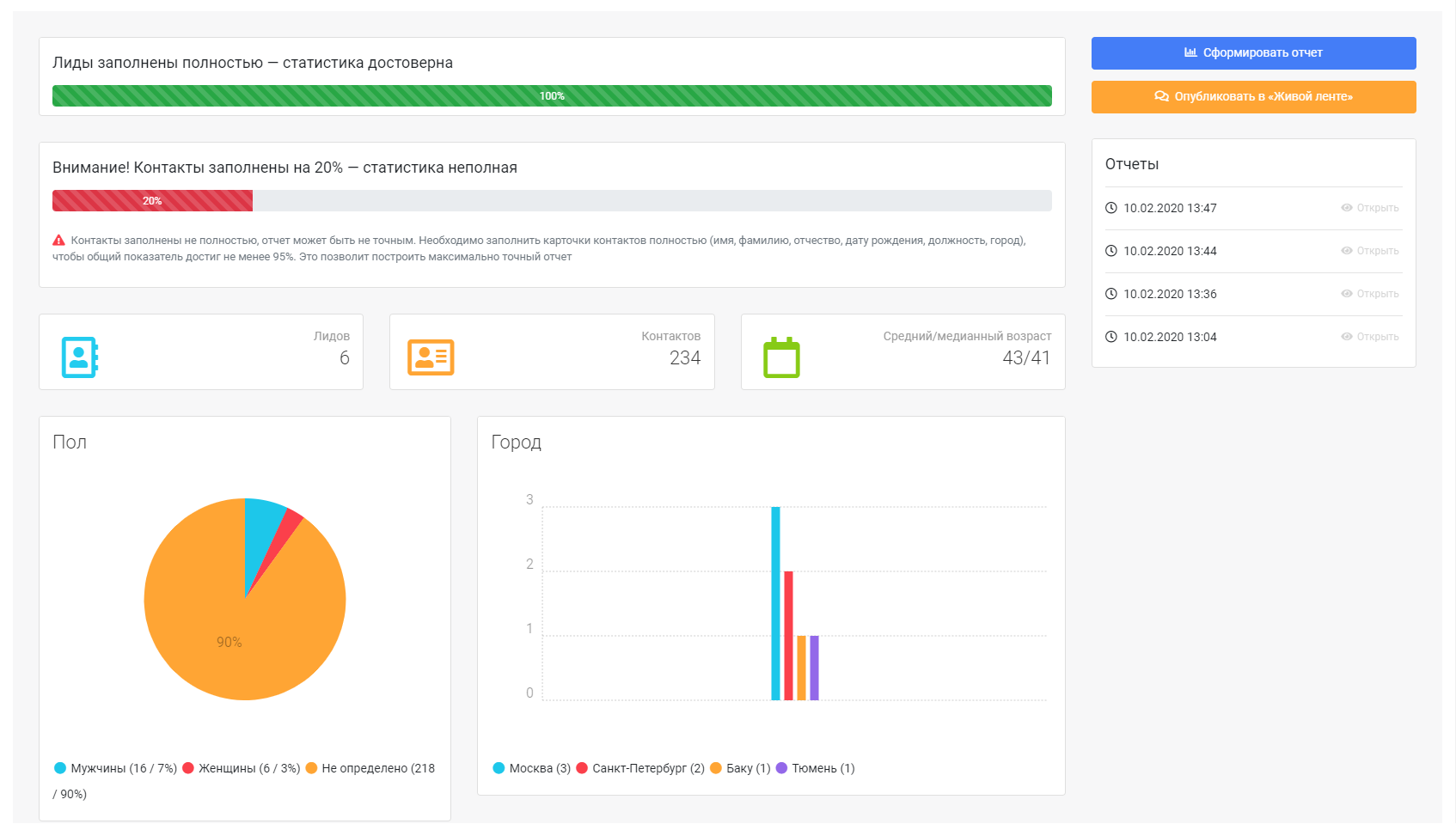Viewport: 1456px width, 824px height.
Task: Click the contacts ID card icon
Action: pos(431,357)
